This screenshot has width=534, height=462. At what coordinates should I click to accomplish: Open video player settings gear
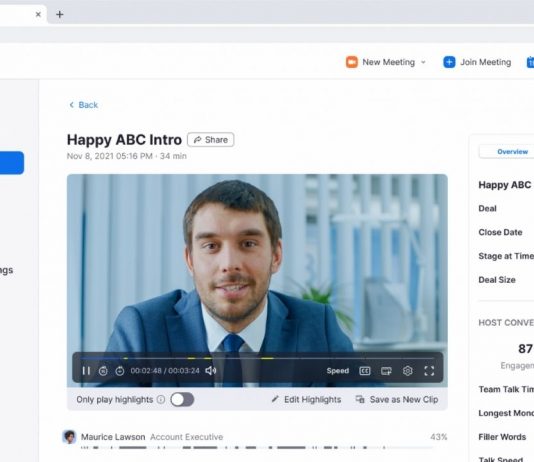click(408, 371)
